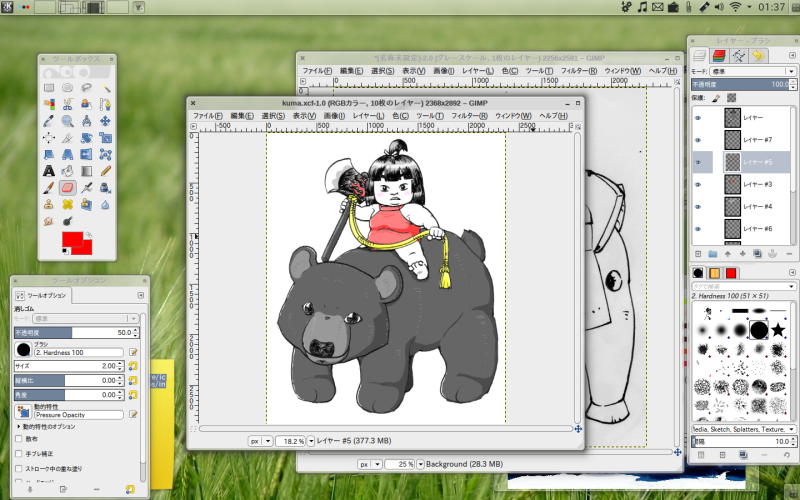Open ファイル(F) menu in kuma.xcf window
Screen dimensions: 800x500
click(208, 116)
